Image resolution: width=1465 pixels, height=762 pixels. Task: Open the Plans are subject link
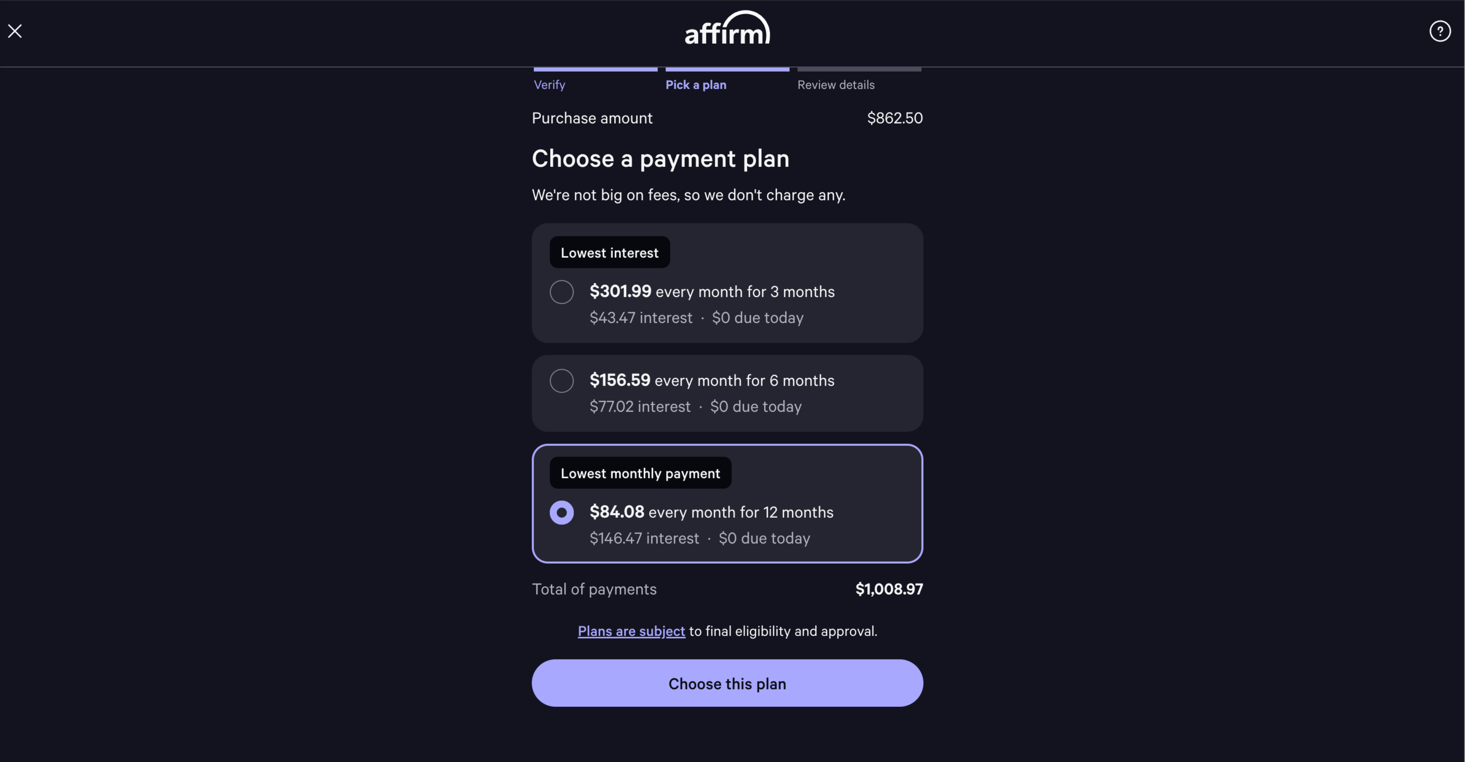(x=631, y=631)
